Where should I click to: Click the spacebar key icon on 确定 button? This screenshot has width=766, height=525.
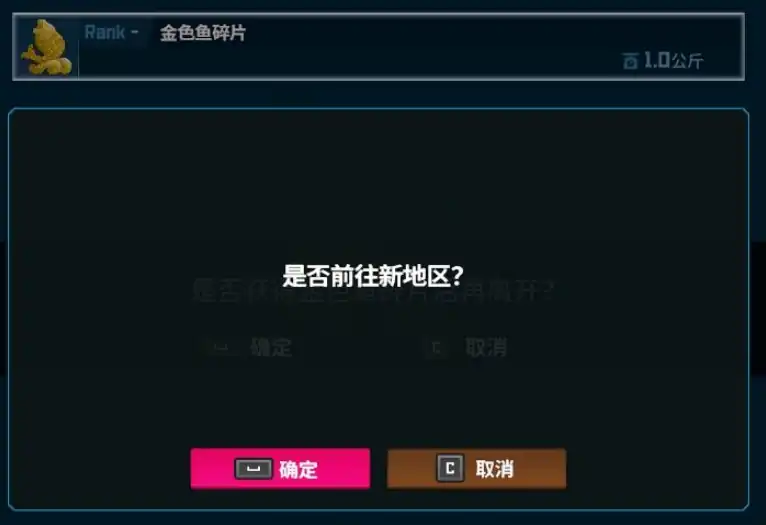[x=253, y=469]
